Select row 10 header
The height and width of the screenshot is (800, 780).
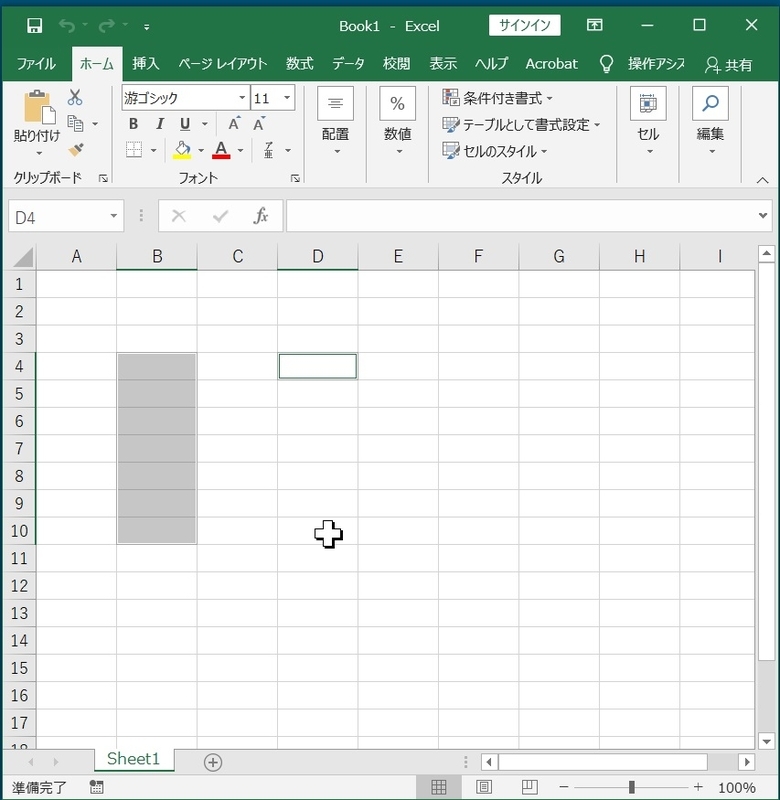pos(19,531)
